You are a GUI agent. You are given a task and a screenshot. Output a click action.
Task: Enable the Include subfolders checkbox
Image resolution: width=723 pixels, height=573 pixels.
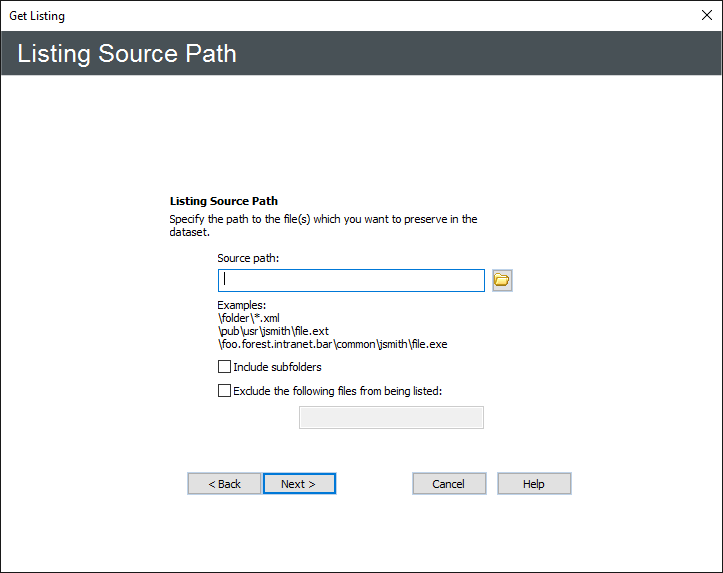tap(224, 367)
